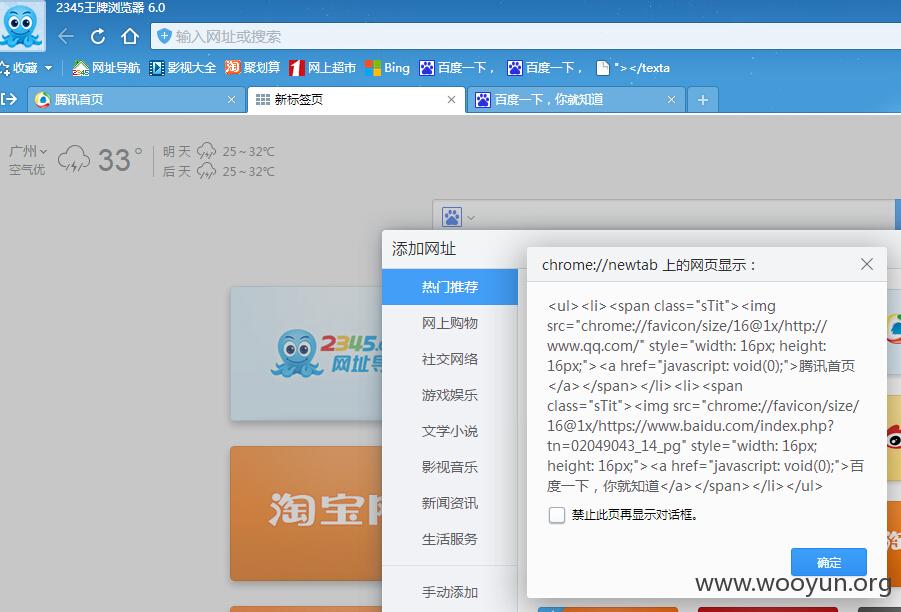
Task: Check 禁止此页再显示对话框 checkbox
Action: coord(557,515)
